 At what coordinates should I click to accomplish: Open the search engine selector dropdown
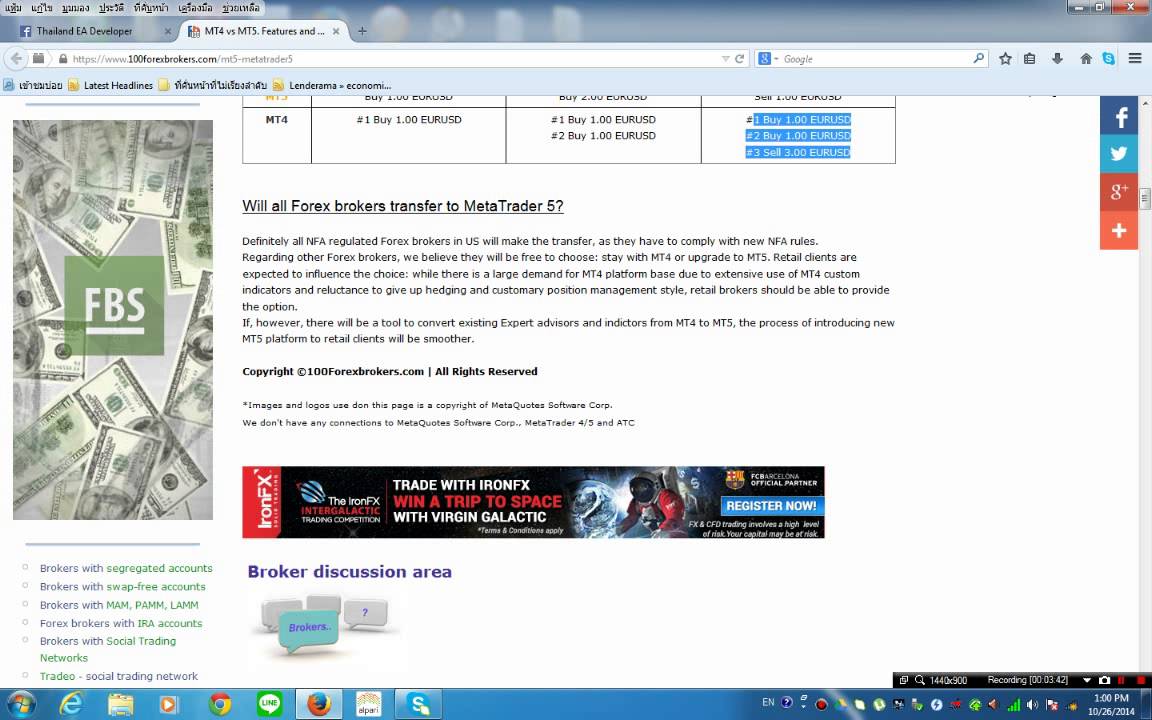pyautogui.click(x=768, y=59)
